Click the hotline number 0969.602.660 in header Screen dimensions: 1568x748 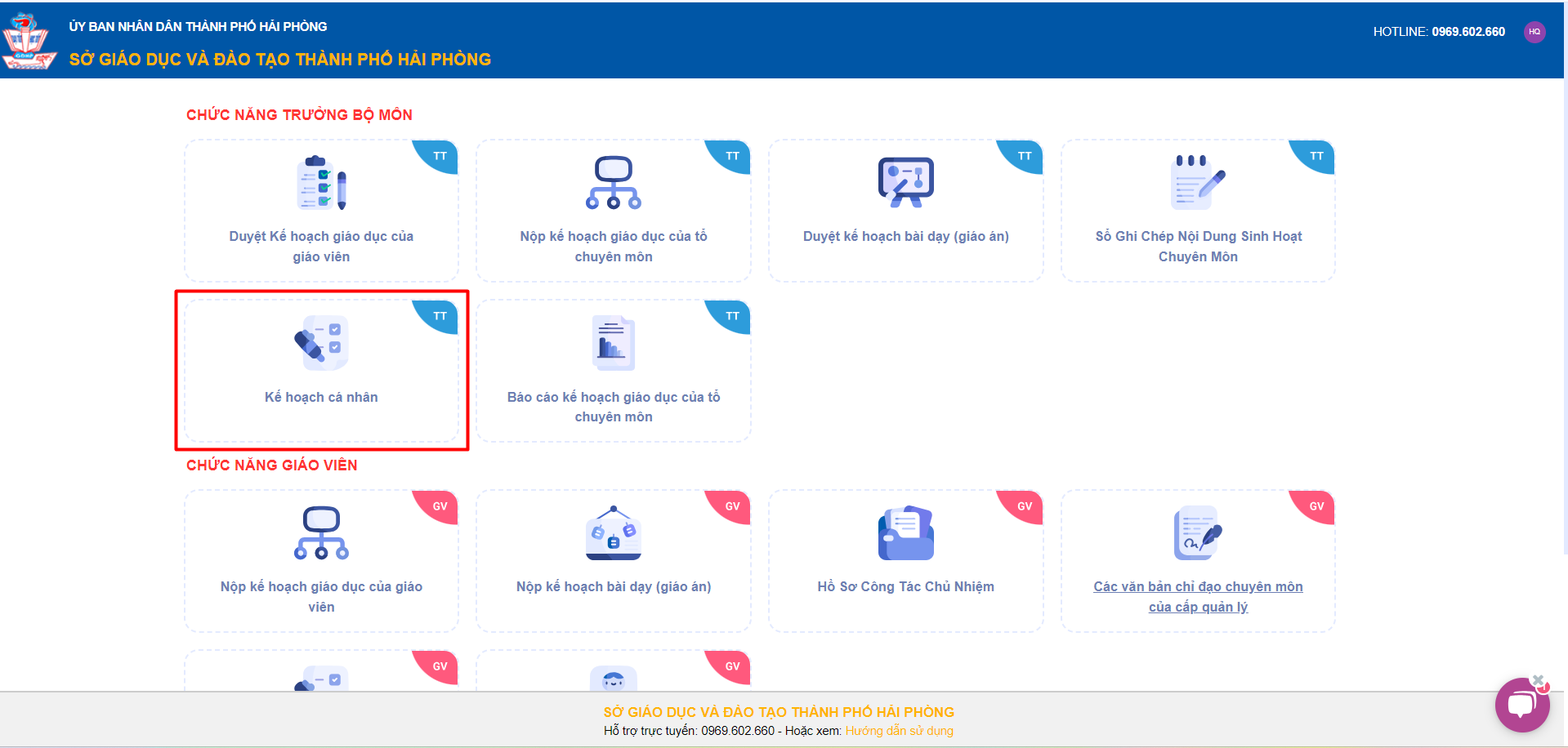tap(1467, 32)
